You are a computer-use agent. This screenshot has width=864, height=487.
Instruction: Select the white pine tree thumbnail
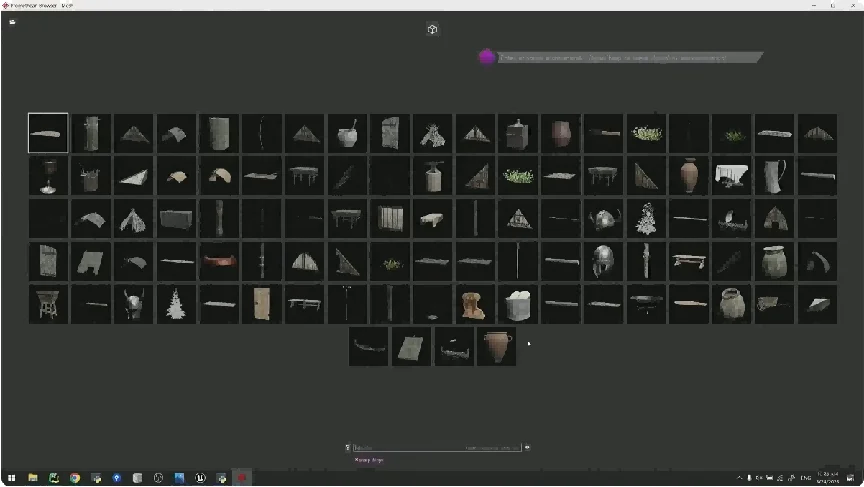coord(176,304)
